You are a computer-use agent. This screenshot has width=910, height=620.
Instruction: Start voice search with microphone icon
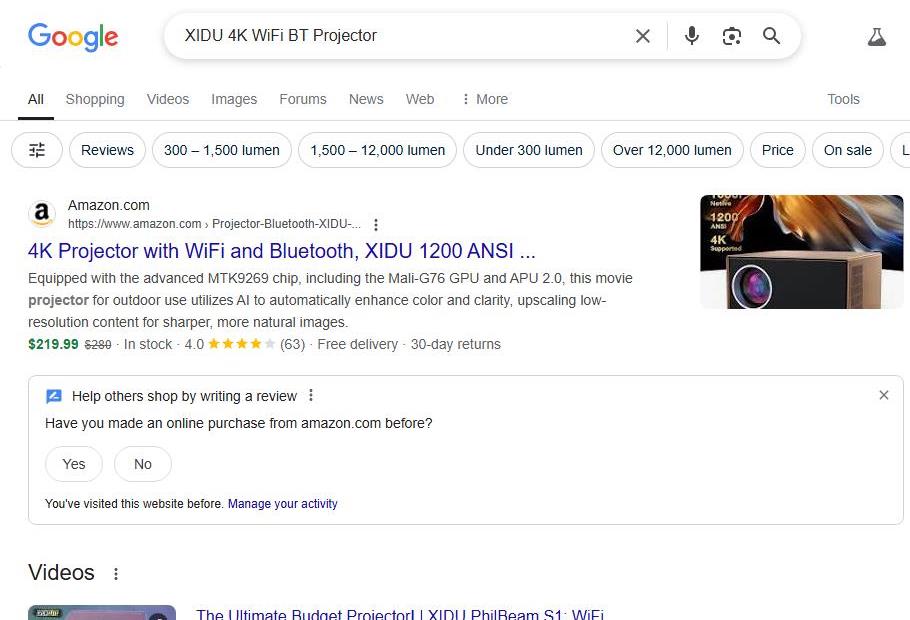pos(691,36)
